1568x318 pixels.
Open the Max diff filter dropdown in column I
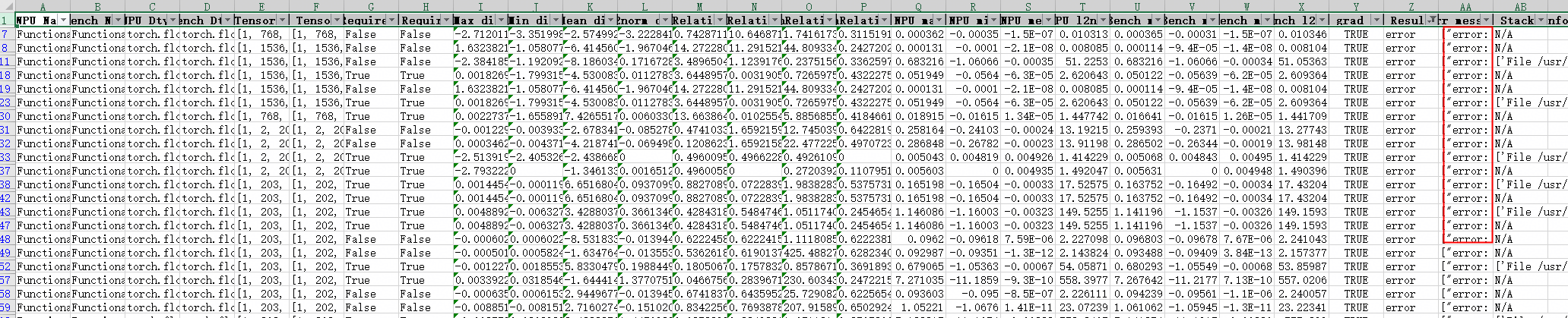501,20
